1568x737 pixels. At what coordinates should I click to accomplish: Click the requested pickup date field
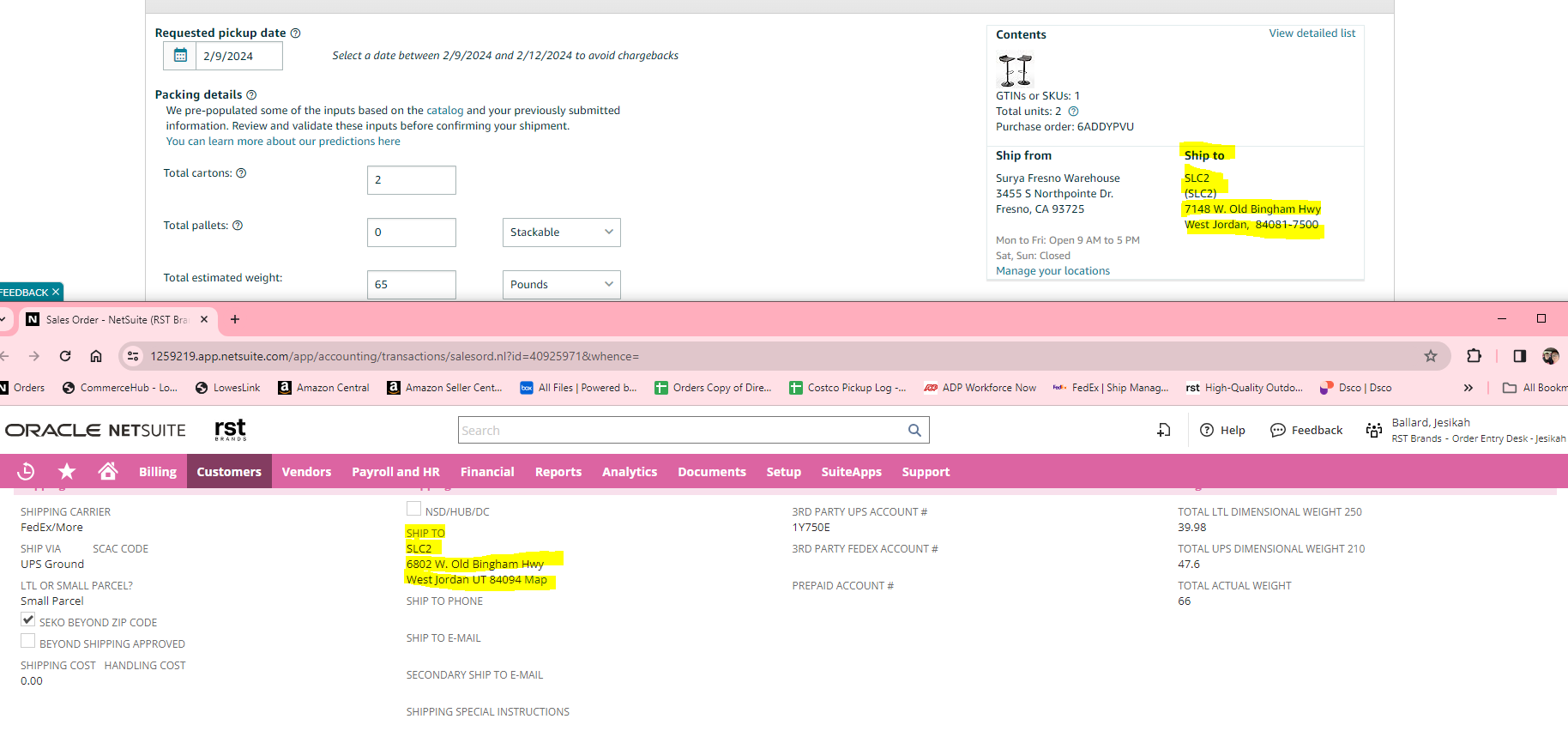click(239, 56)
